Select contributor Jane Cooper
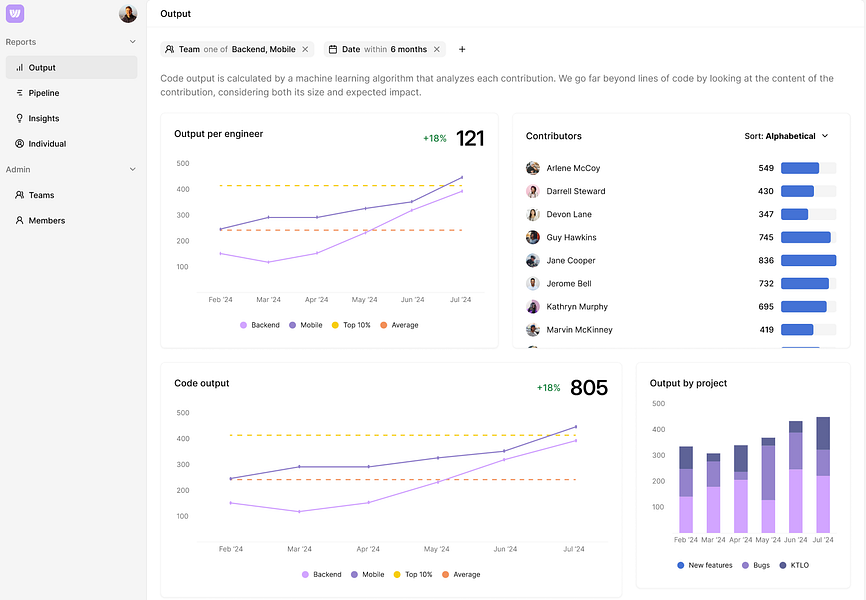The image size is (866, 600). (570, 261)
